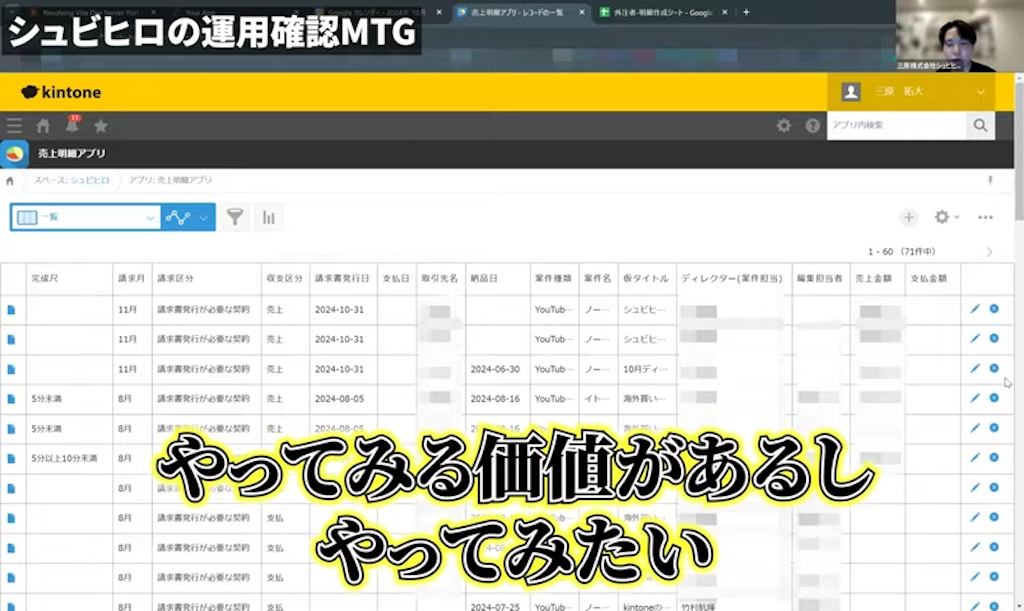Image resolution: width=1024 pixels, height=611 pixels.
Task: Open the hamburger menu in the header
Action: tap(13, 126)
